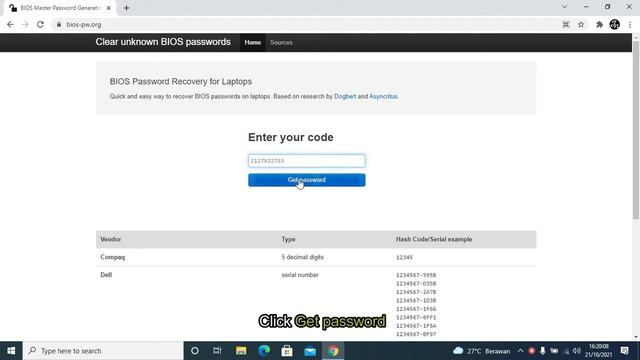
Task: Select the BIOS Master Password Generator tab
Action: [x=60, y=8]
